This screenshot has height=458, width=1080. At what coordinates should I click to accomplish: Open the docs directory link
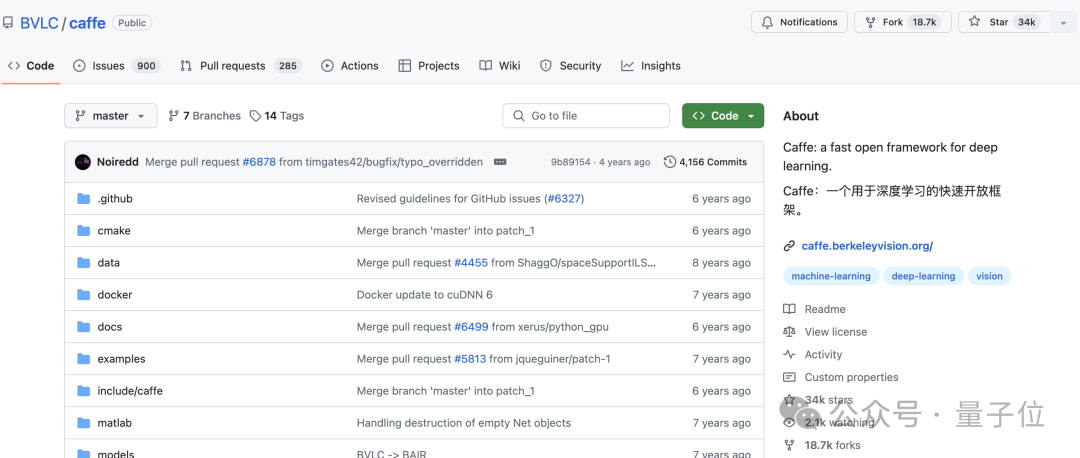[x=110, y=326]
